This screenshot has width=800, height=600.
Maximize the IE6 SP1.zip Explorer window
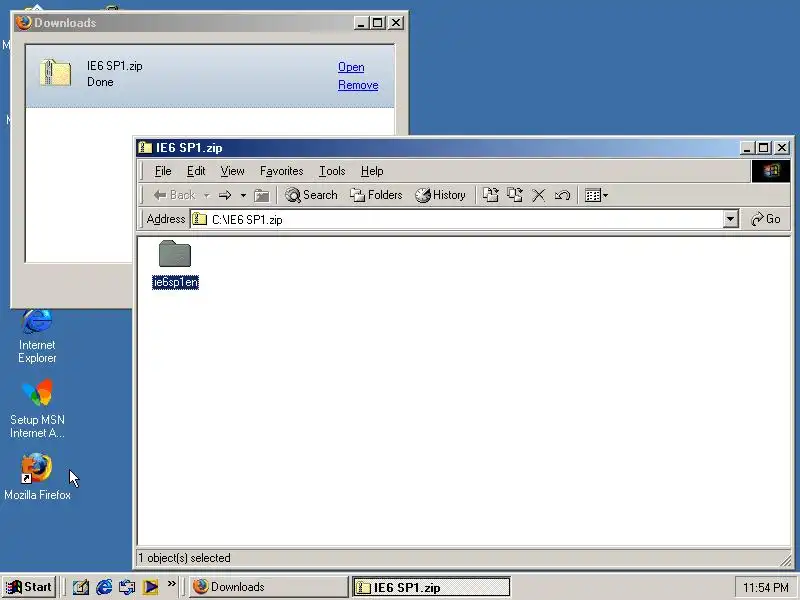(763, 148)
